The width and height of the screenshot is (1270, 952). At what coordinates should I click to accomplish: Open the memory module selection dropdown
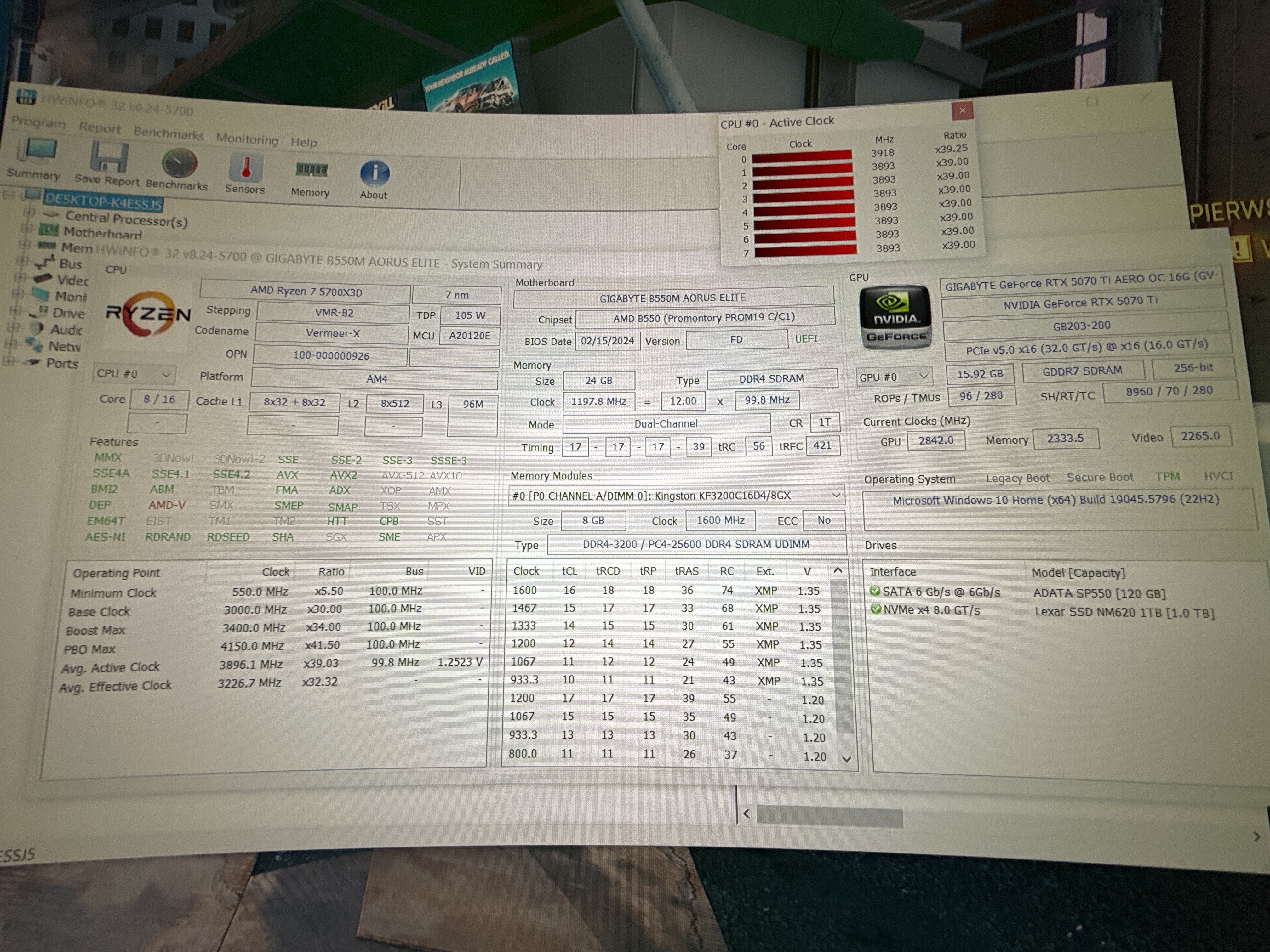click(676, 495)
